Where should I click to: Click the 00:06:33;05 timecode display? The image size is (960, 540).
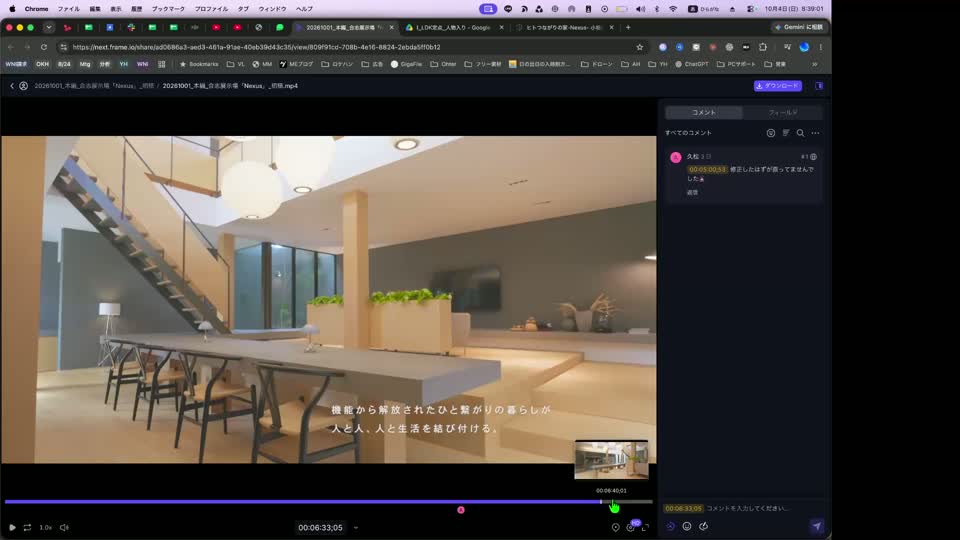[320, 527]
